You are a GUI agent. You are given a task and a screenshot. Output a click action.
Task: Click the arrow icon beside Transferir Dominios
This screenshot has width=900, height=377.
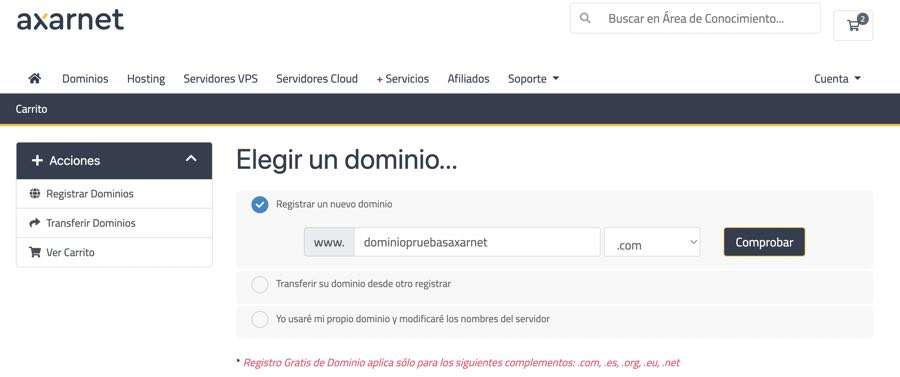[34, 223]
